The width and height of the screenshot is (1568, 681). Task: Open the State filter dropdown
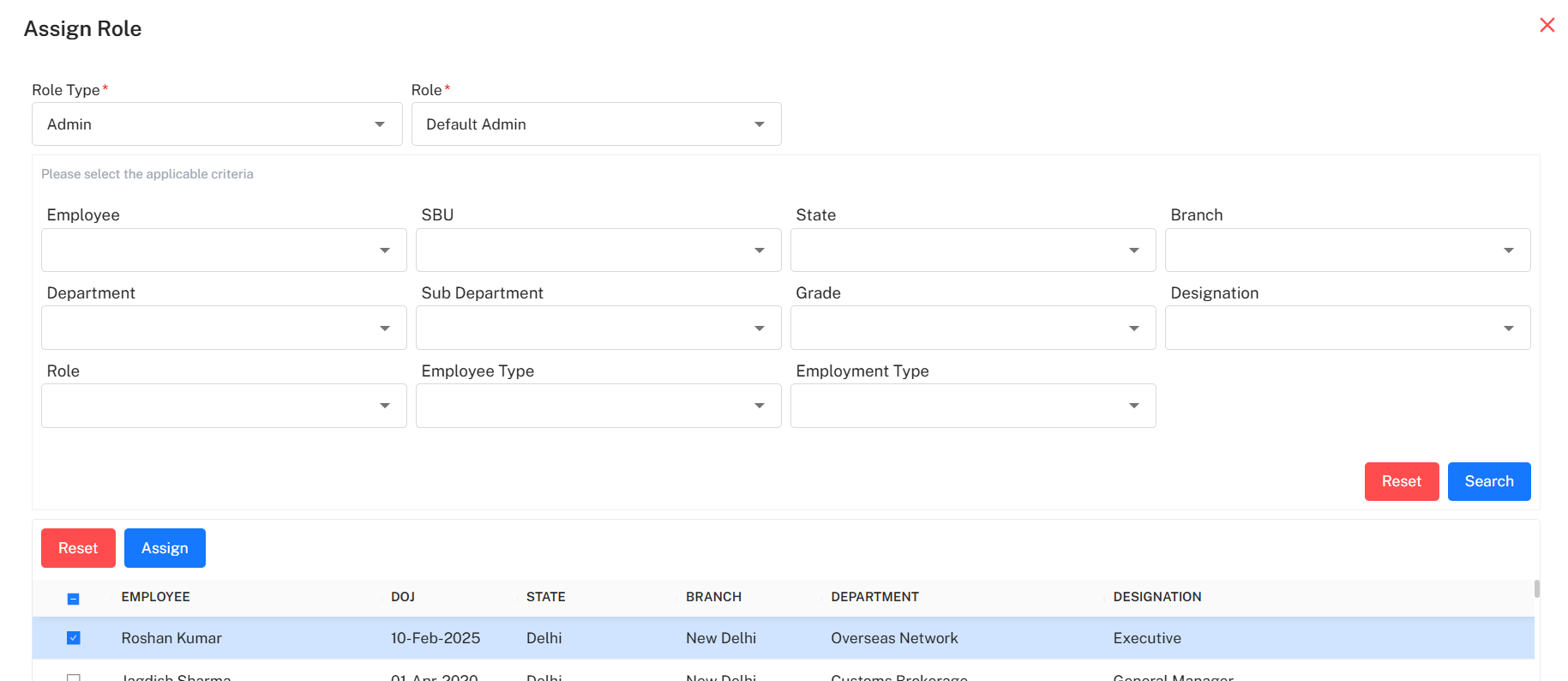pyautogui.click(x=972, y=250)
